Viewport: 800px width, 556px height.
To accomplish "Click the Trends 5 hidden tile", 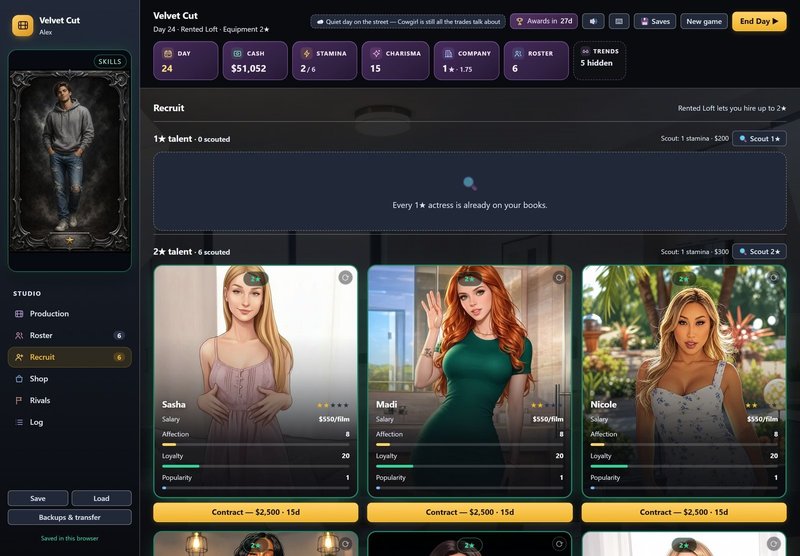I will click(599, 61).
